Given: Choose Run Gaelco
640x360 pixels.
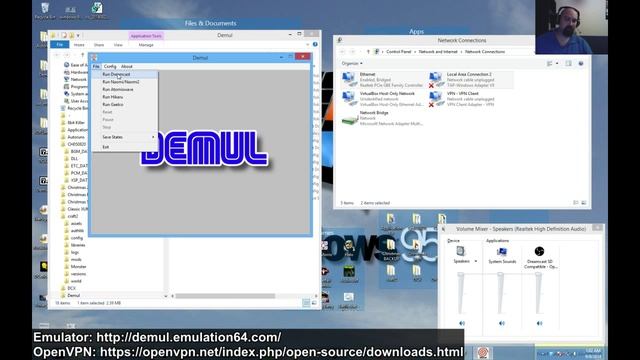Looking at the screenshot, I should coord(124,104).
